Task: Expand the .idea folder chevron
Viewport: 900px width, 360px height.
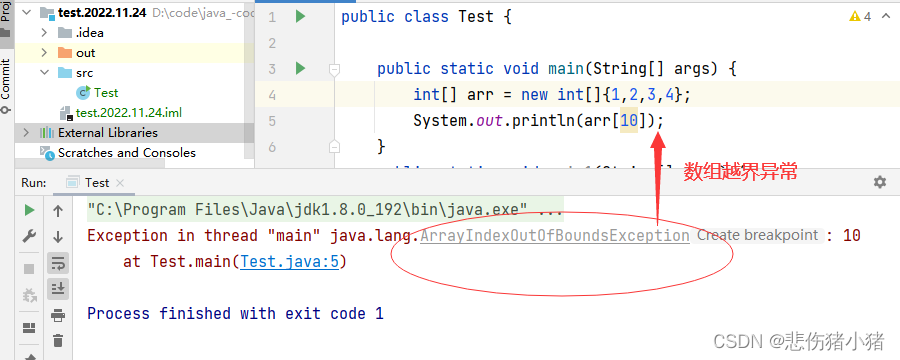Action: pos(44,33)
